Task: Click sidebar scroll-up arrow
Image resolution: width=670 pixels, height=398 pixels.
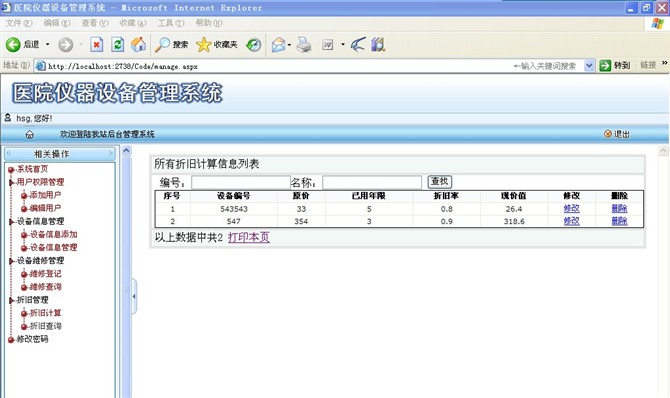Action: [126, 150]
